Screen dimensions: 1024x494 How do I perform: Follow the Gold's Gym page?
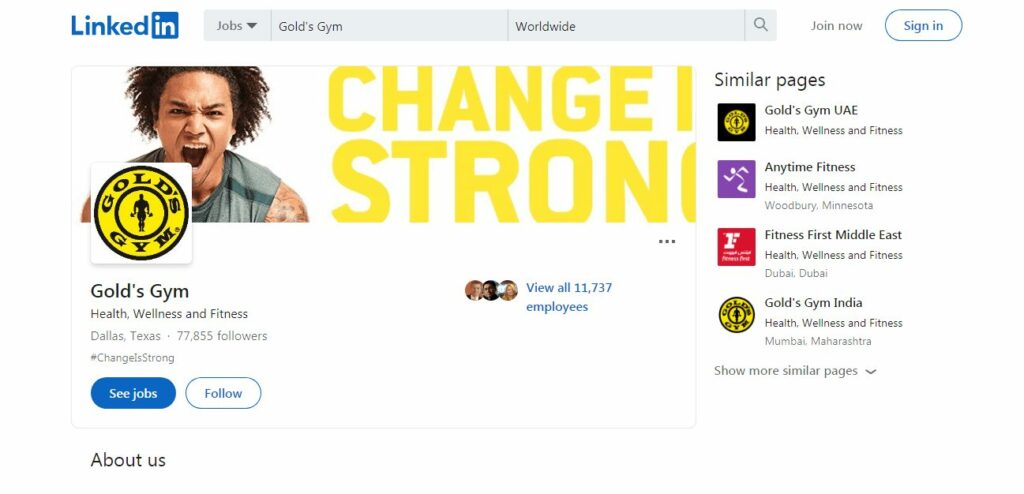(223, 393)
